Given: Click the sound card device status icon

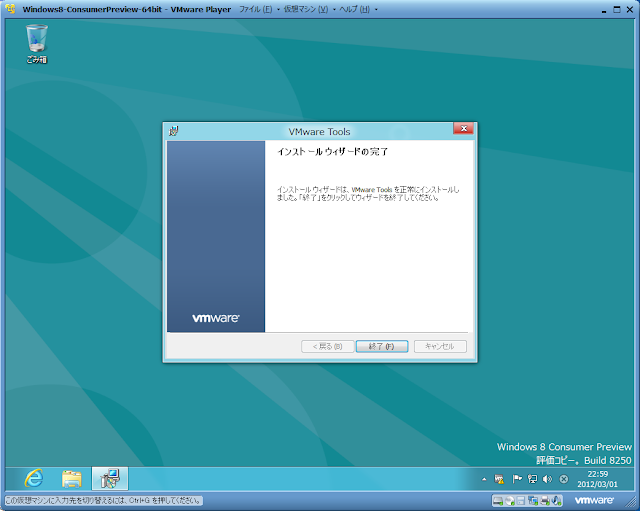Looking at the screenshot, I should click(556, 500).
